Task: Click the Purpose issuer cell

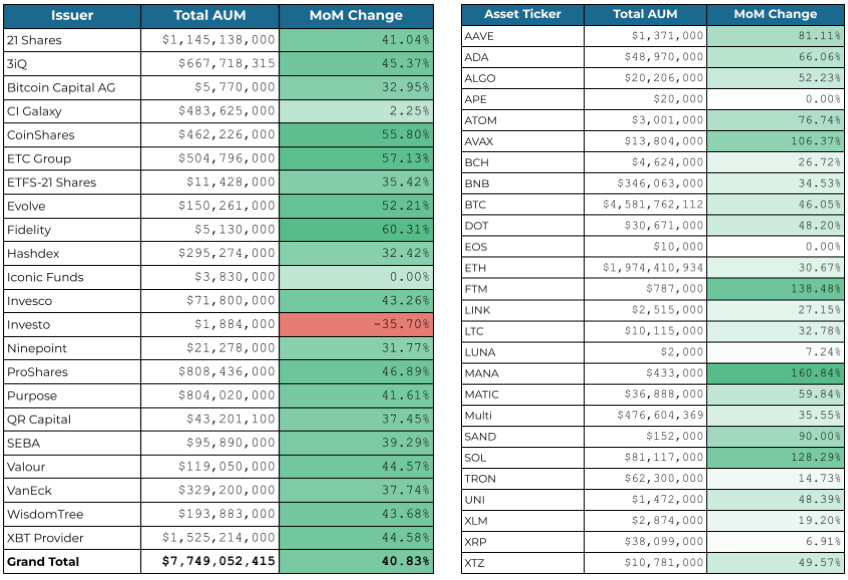Action: pos(72,396)
